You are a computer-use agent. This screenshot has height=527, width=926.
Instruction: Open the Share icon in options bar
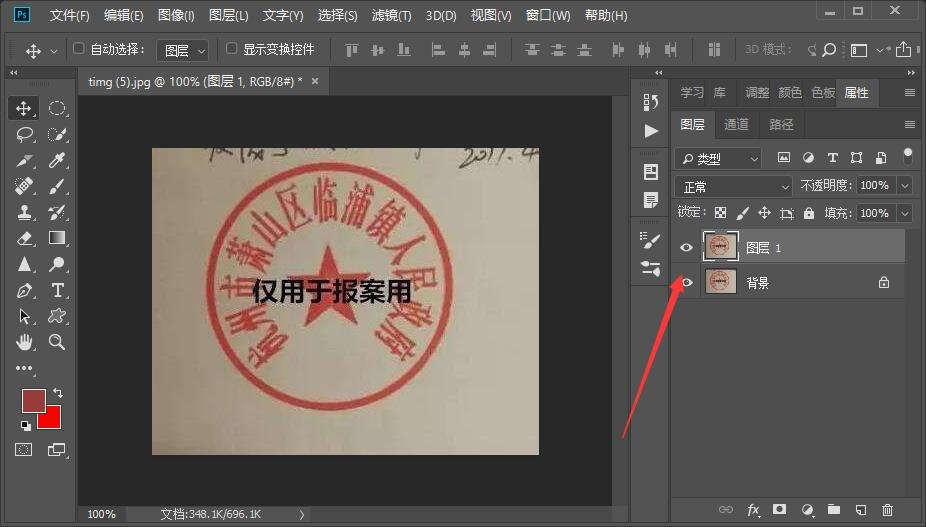tap(903, 50)
